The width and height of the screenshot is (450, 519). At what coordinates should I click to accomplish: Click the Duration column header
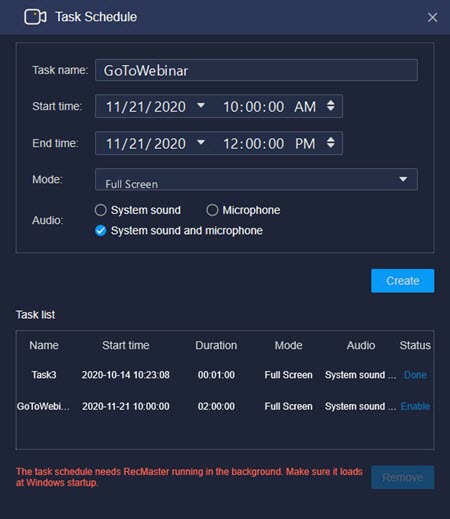(216, 345)
